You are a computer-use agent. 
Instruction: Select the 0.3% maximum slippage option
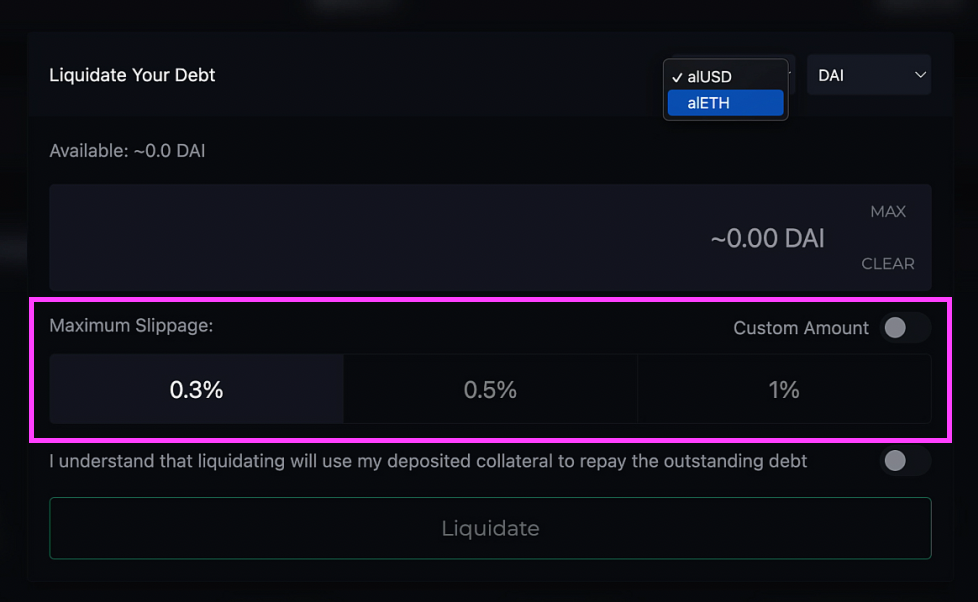[196, 390]
